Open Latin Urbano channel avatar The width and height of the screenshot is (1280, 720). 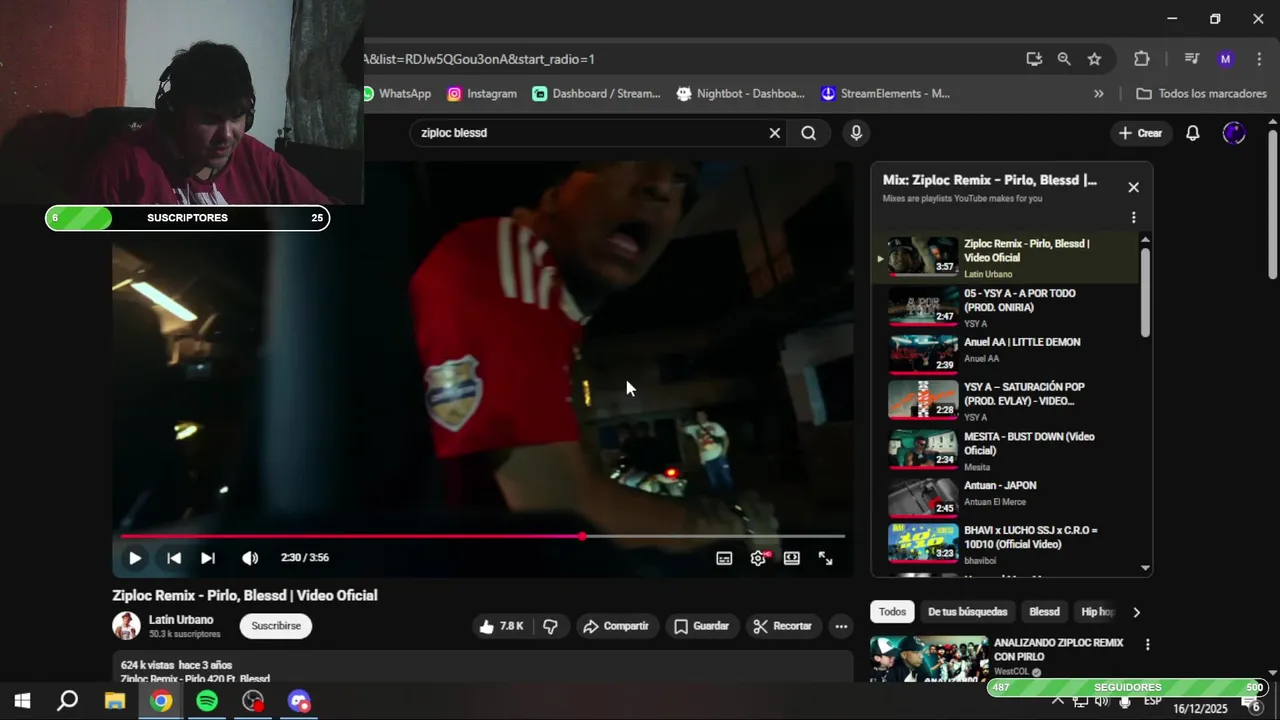pyautogui.click(x=126, y=626)
